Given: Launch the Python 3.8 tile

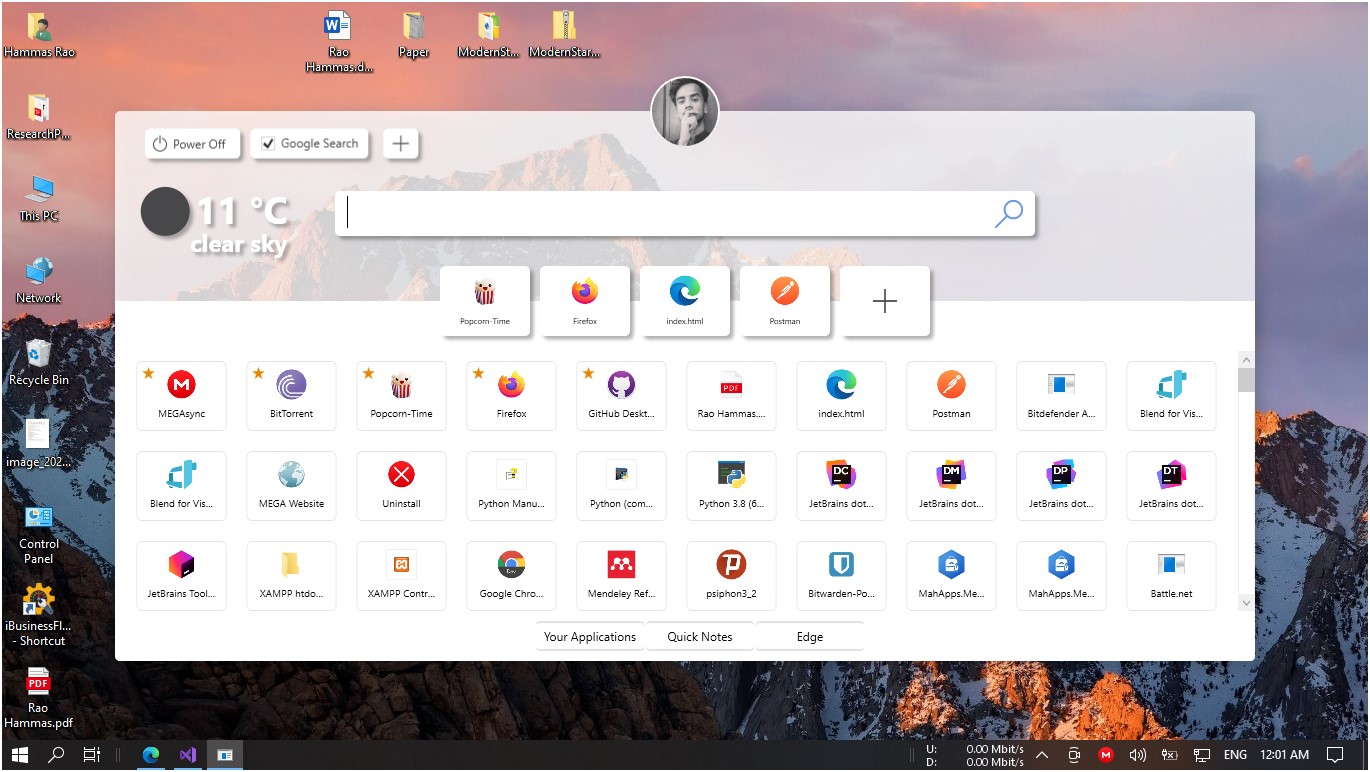Looking at the screenshot, I should coord(731,485).
